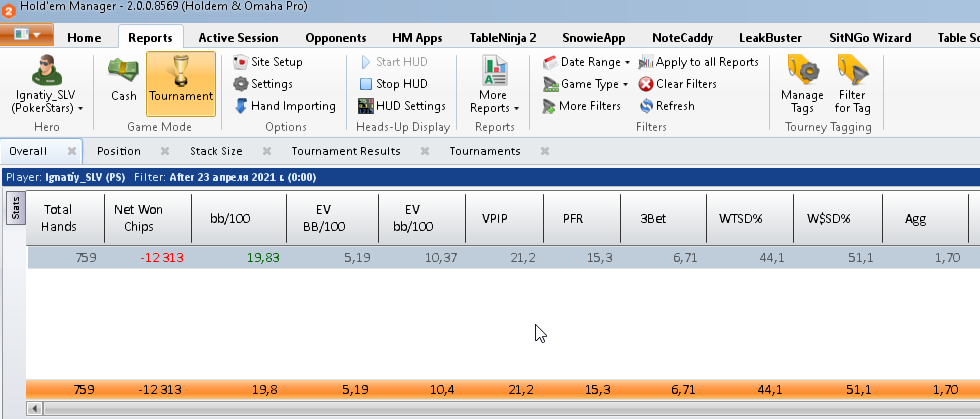Open the Tournaments report tab
This screenshot has height=419, width=980.
coord(485,151)
